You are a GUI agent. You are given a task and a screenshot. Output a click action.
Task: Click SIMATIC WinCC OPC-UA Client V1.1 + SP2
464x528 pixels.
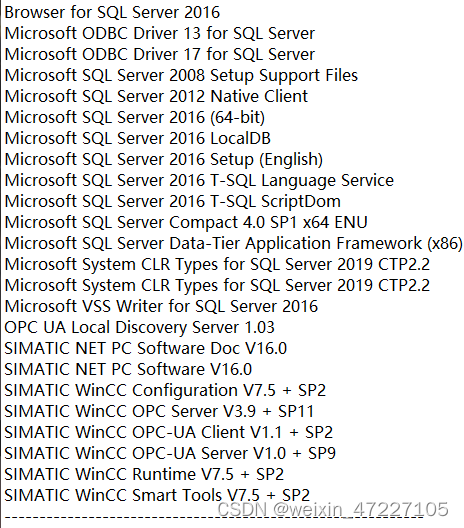coord(169,432)
